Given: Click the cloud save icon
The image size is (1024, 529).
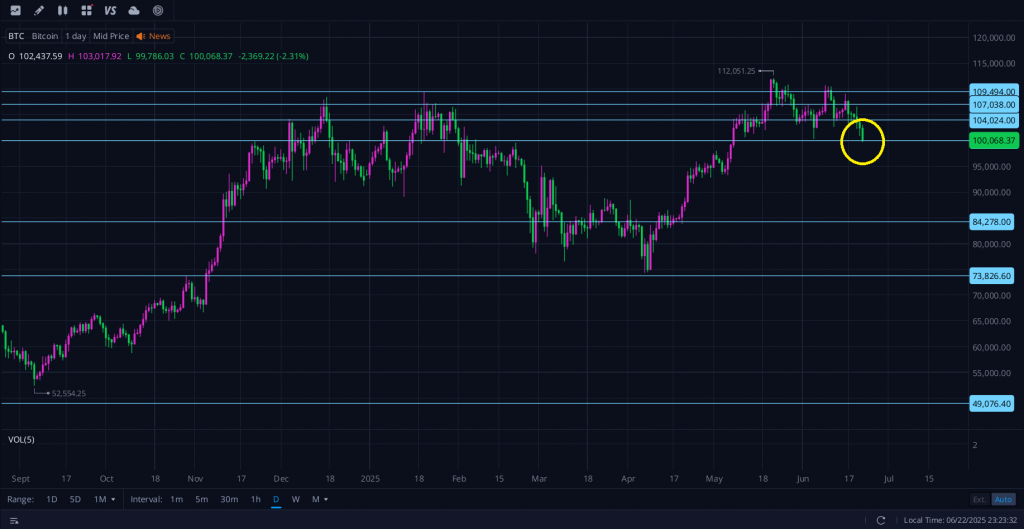Looking at the screenshot, I should (134, 10).
